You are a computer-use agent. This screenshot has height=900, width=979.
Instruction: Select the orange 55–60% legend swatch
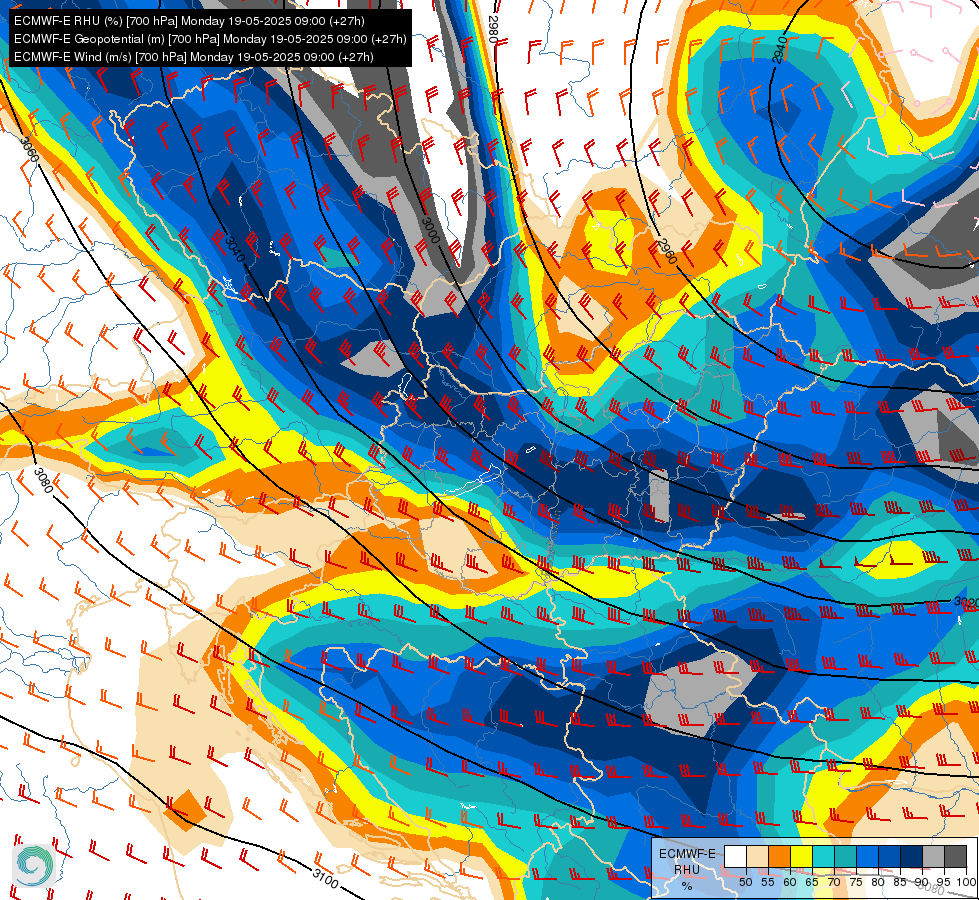coord(779,857)
